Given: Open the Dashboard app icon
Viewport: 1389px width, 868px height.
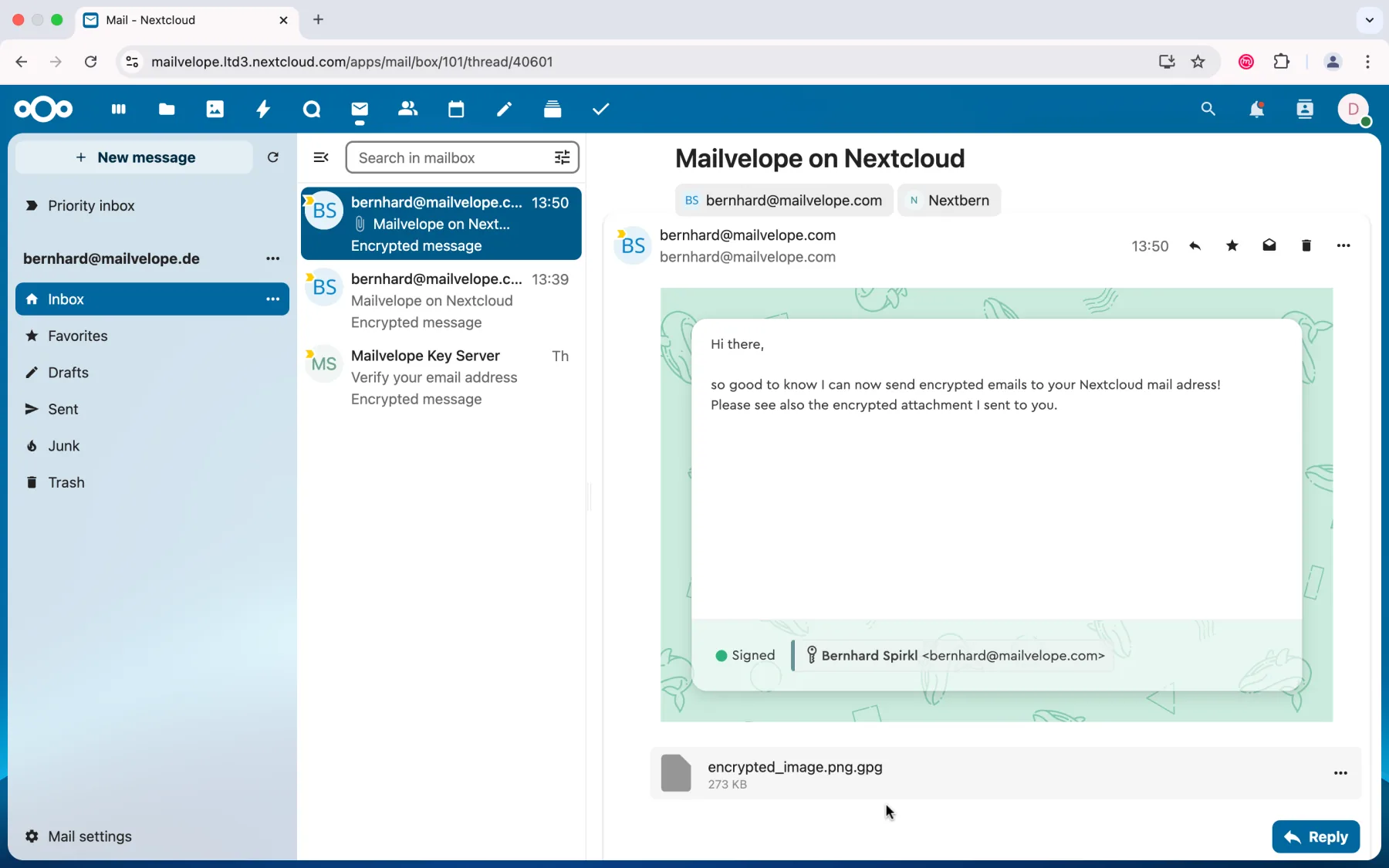Looking at the screenshot, I should (118, 110).
